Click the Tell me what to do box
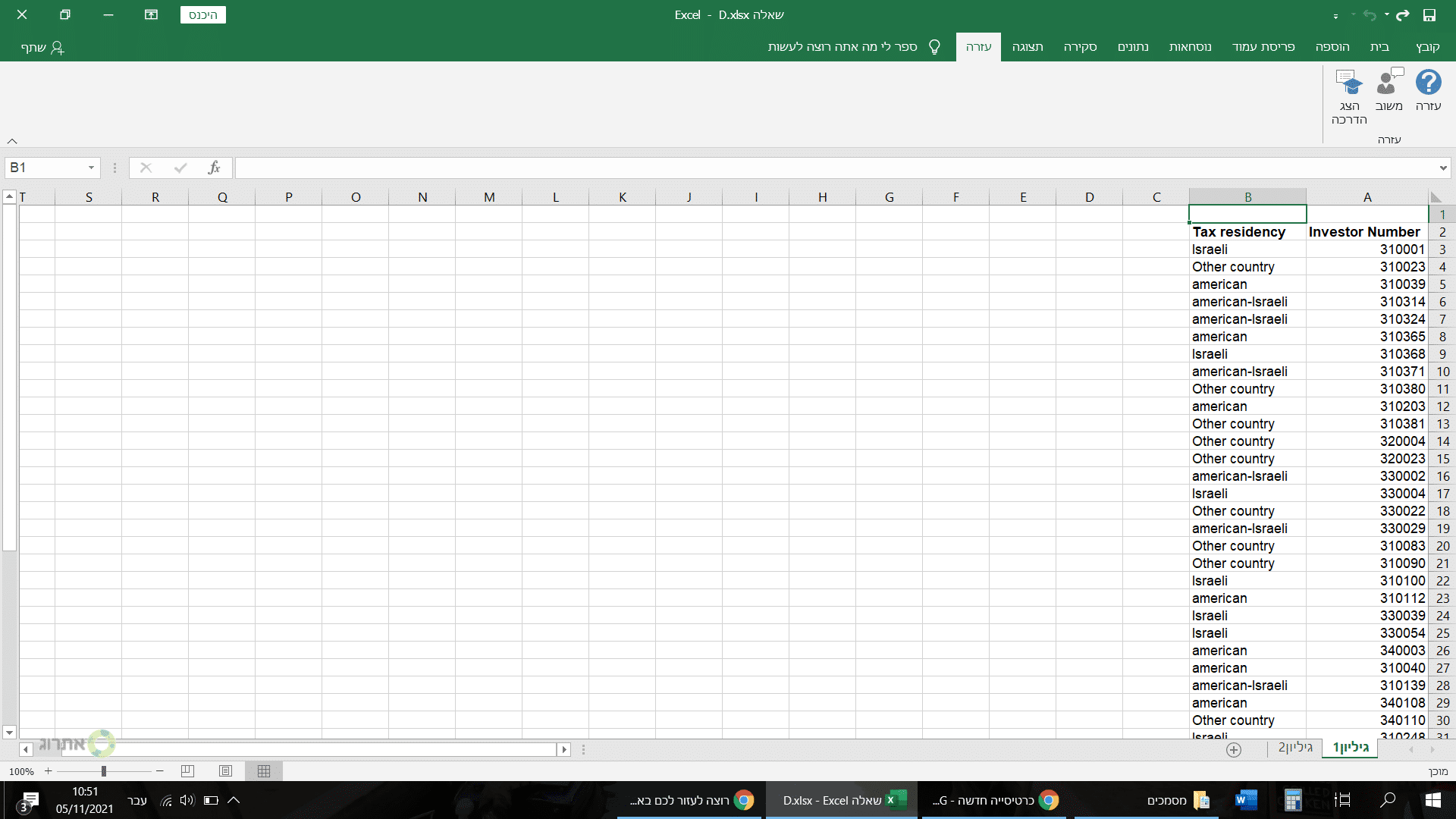This screenshot has height=819, width=1456. point(842,47)
